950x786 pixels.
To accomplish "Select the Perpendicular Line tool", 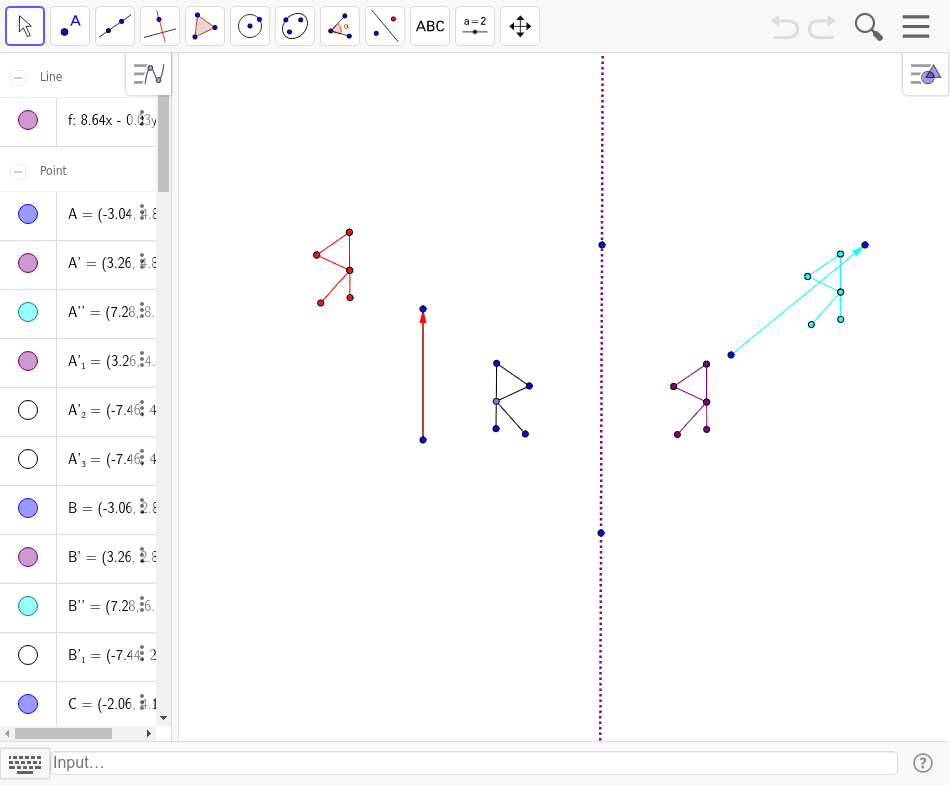I will 160,26.
